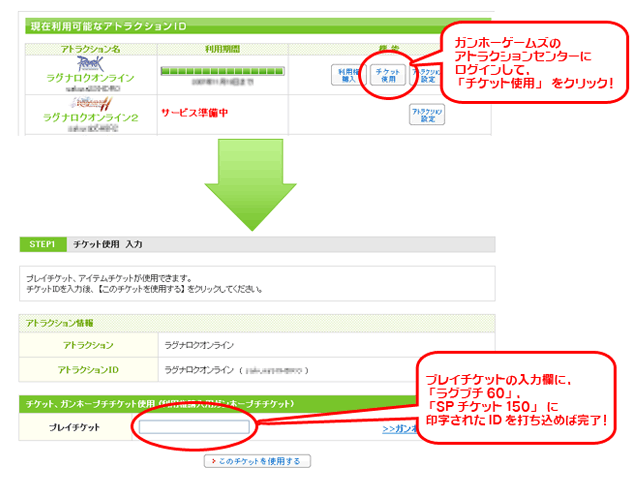
Task: Click the サービス準備中 status text
Action: pos(195,113)
